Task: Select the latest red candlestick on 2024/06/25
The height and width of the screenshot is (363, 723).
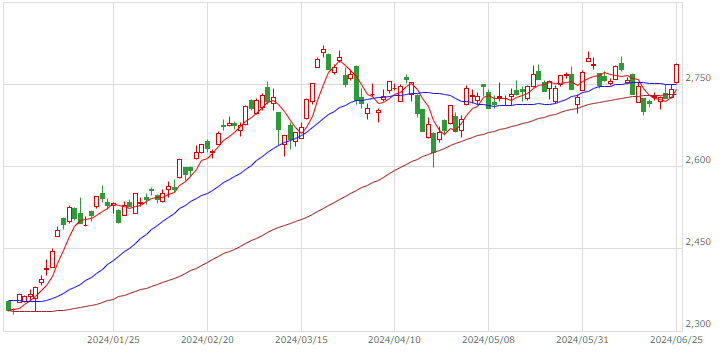Action: (676, 73)
